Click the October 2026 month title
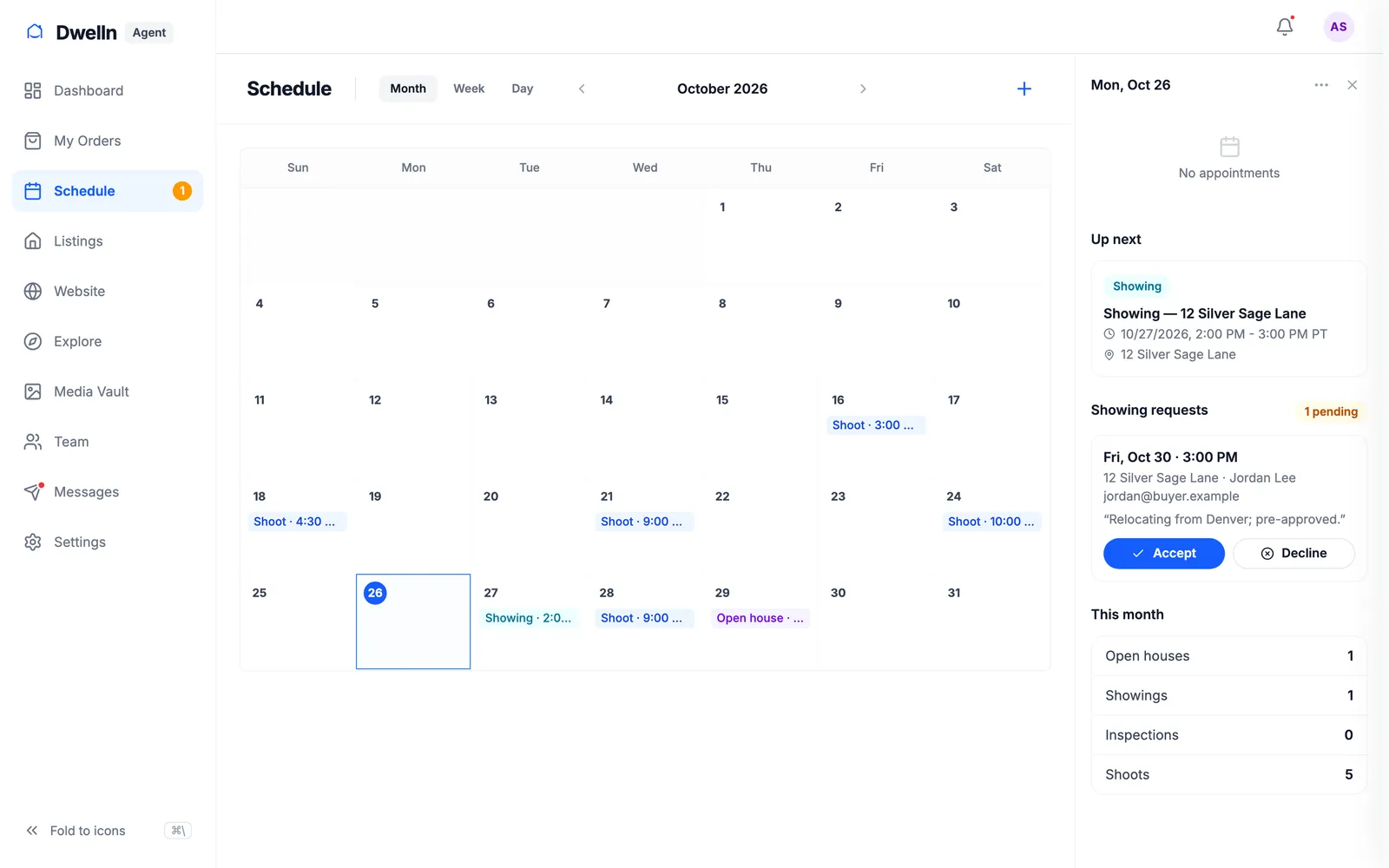The height and width of the screenshot is (868, 1389). pos(722,89)
